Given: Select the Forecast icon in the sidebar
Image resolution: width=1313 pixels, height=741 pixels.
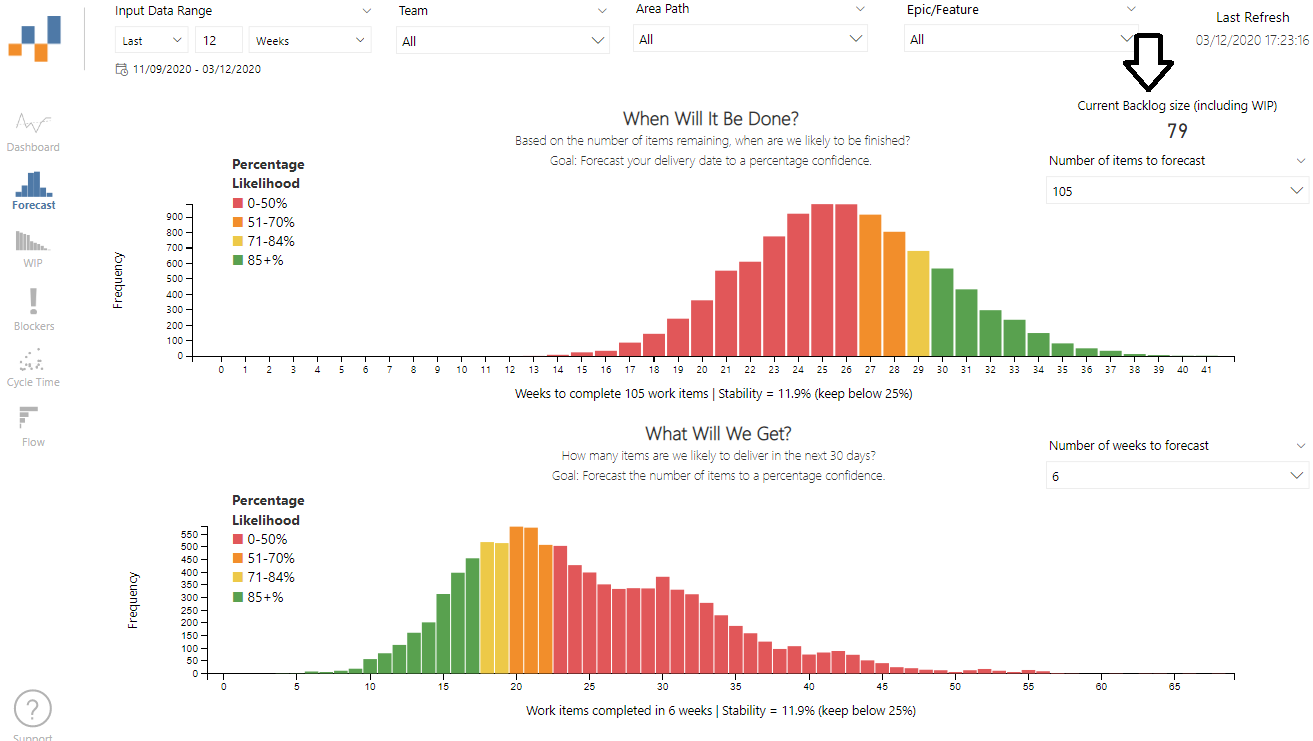Looking at the screenshot, I should point(33,190).
